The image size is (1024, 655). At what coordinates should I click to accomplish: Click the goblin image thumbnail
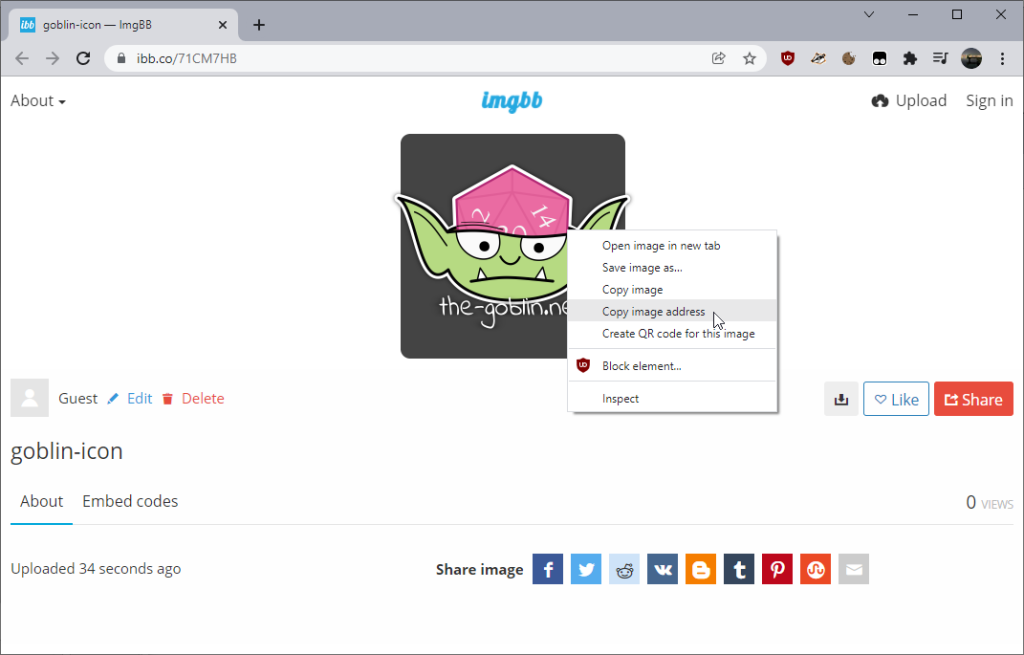pos(483,246)
